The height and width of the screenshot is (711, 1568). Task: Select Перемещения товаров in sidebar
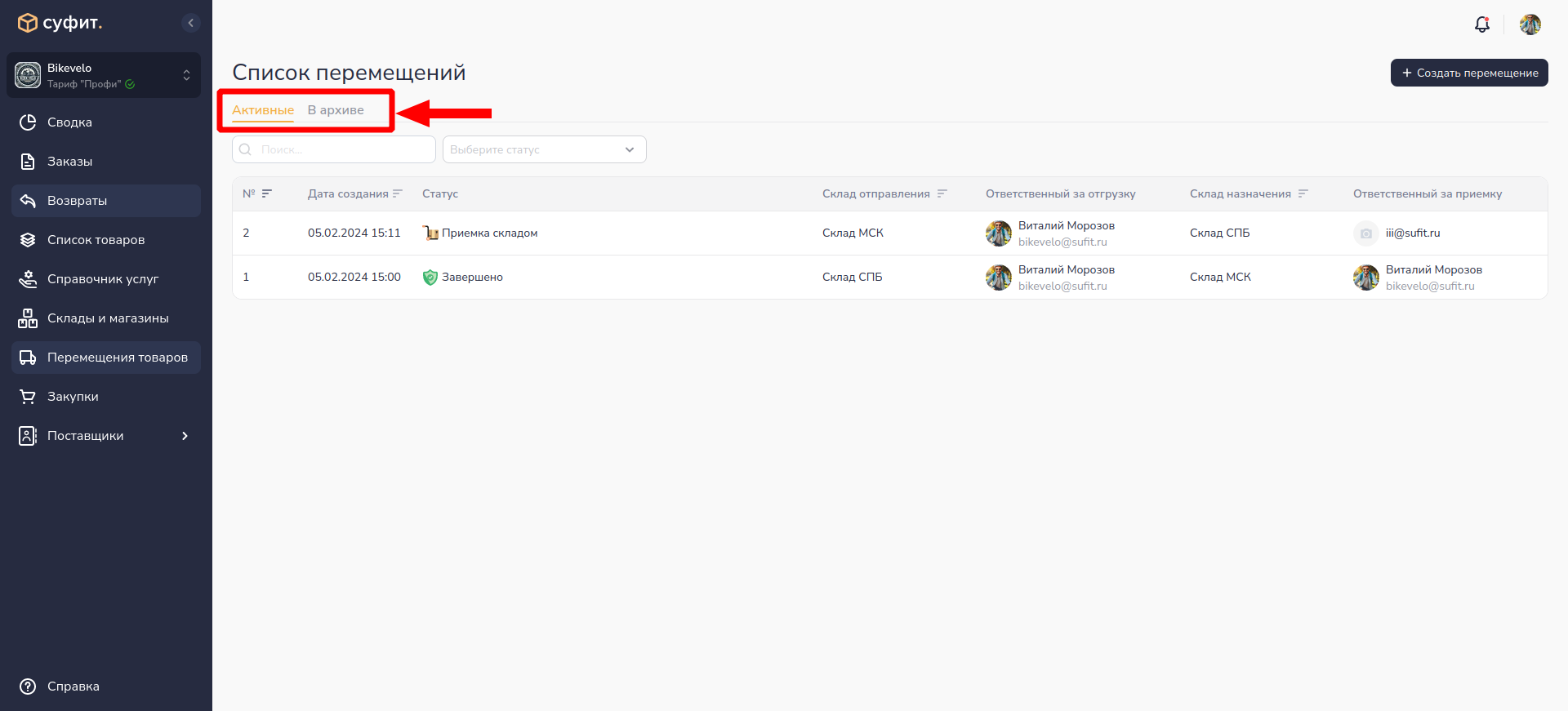(106, 358)
